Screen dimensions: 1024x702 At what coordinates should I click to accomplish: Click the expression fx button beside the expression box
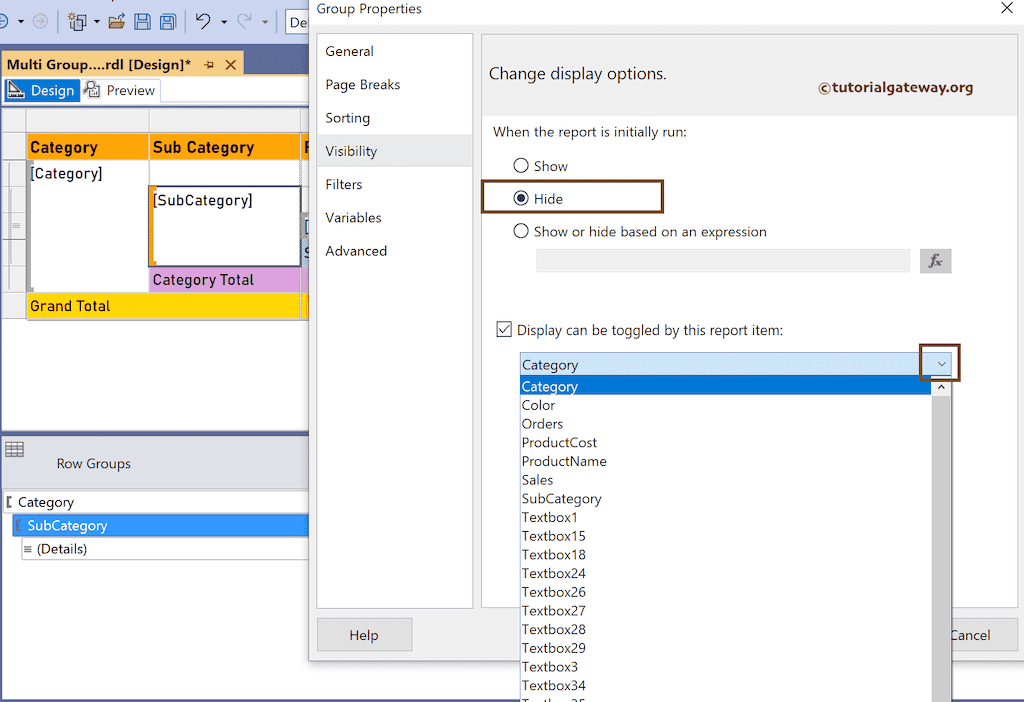[935, 260]
